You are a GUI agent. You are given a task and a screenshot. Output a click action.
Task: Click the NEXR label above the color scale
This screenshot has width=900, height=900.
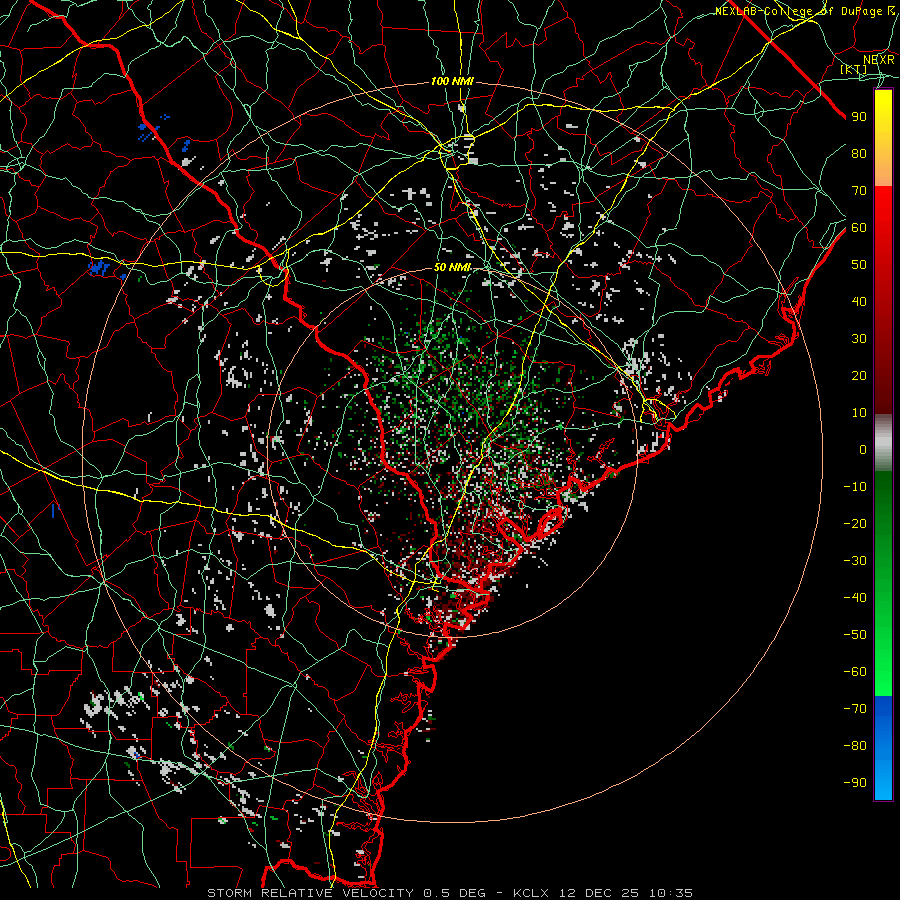pyautogui.click(x=878, y=60)
